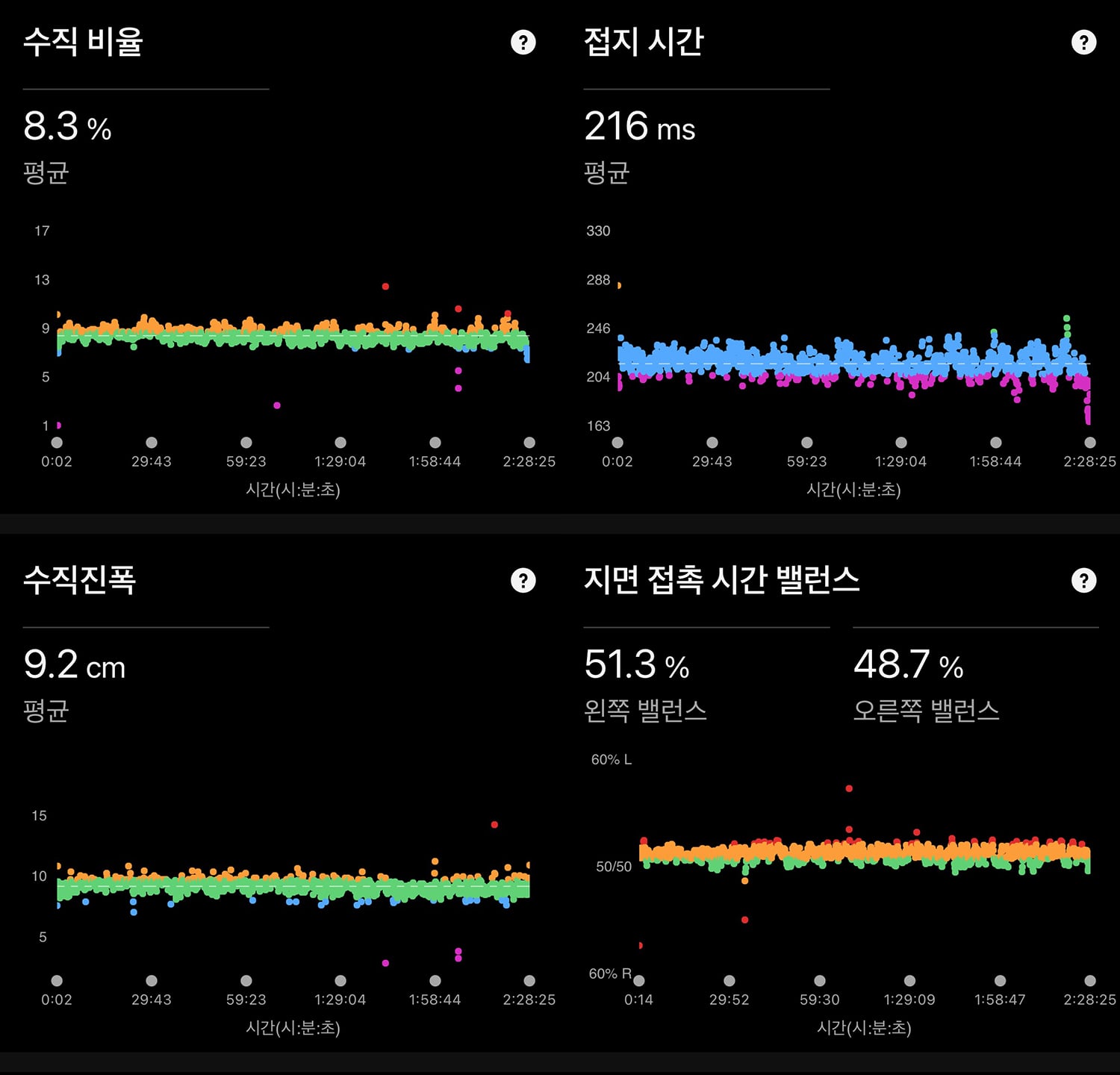Click the 51.3 % left balance value
The image size is (1120, 1075).
click(636, 664)
